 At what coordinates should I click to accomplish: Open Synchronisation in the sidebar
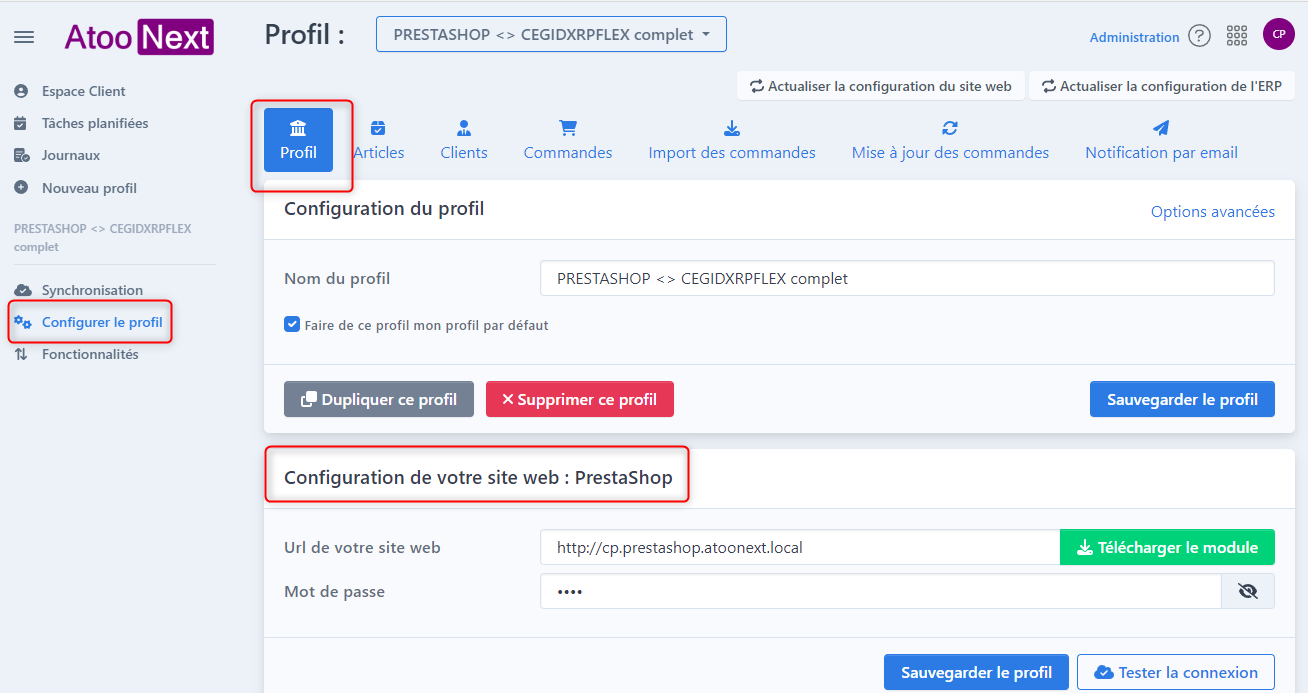[92, 290]
